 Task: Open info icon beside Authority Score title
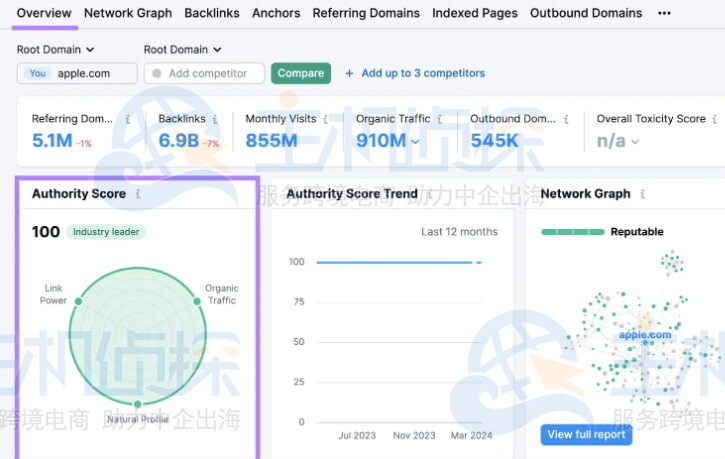138,194
